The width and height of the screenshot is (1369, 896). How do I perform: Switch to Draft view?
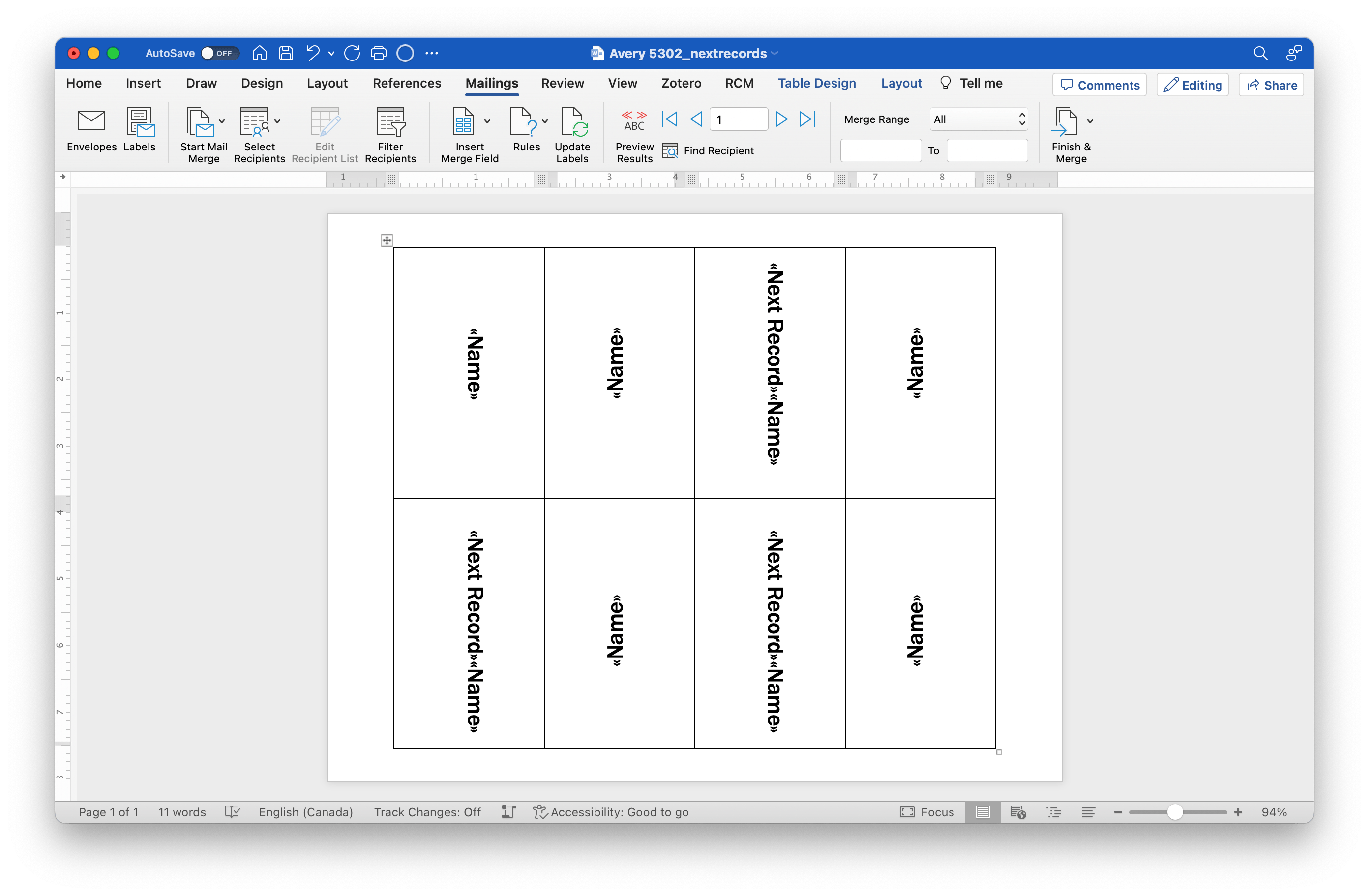1088,812
